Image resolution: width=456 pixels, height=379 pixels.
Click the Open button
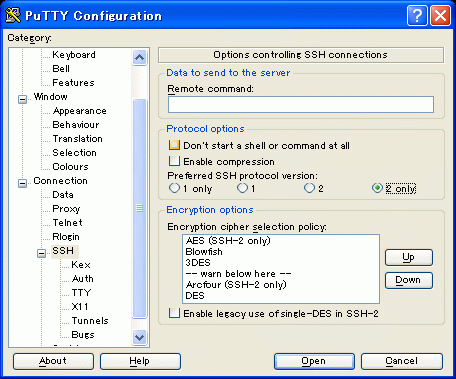(314, 361)
